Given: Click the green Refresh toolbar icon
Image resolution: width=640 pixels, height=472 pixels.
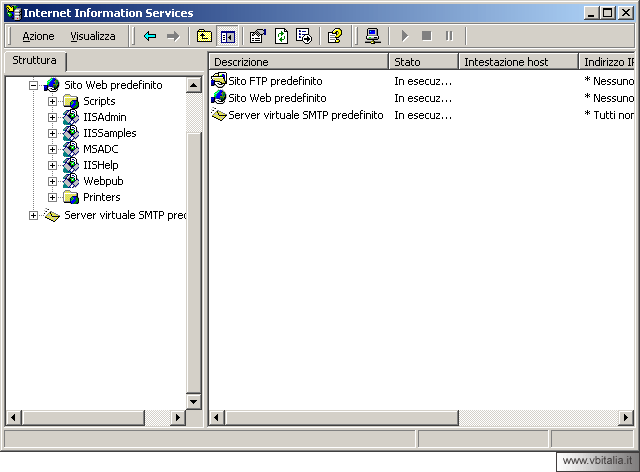Looking at the screenshot, I should 281,36.
